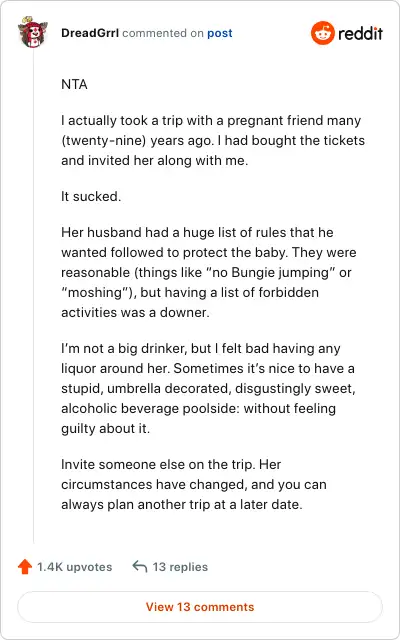Image resolution: width=400 pixels, height=640 pixels.
Task: Follow the blue "post" link
Action: tap(220, 33)
